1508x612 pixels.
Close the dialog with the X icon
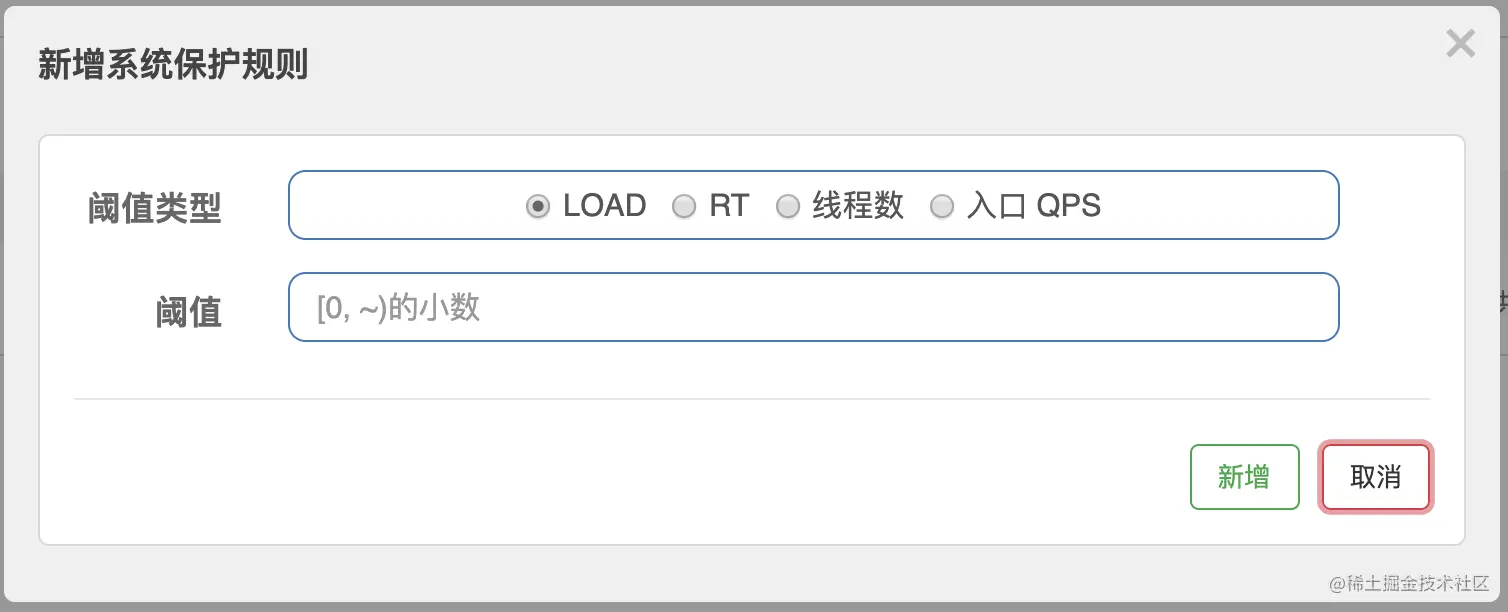[1460, 44]
